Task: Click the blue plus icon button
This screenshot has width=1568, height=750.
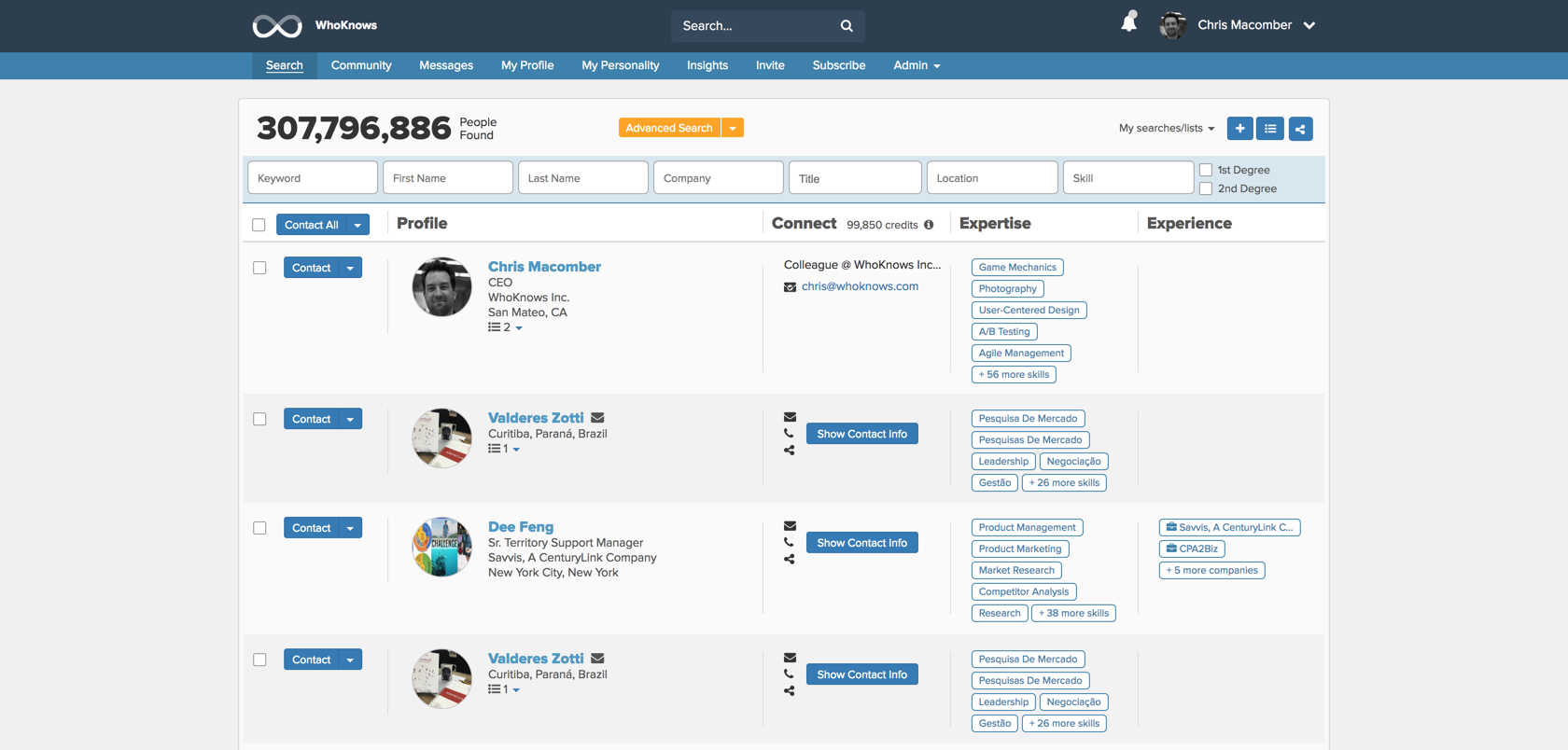Action: (x=1239, y=129)
